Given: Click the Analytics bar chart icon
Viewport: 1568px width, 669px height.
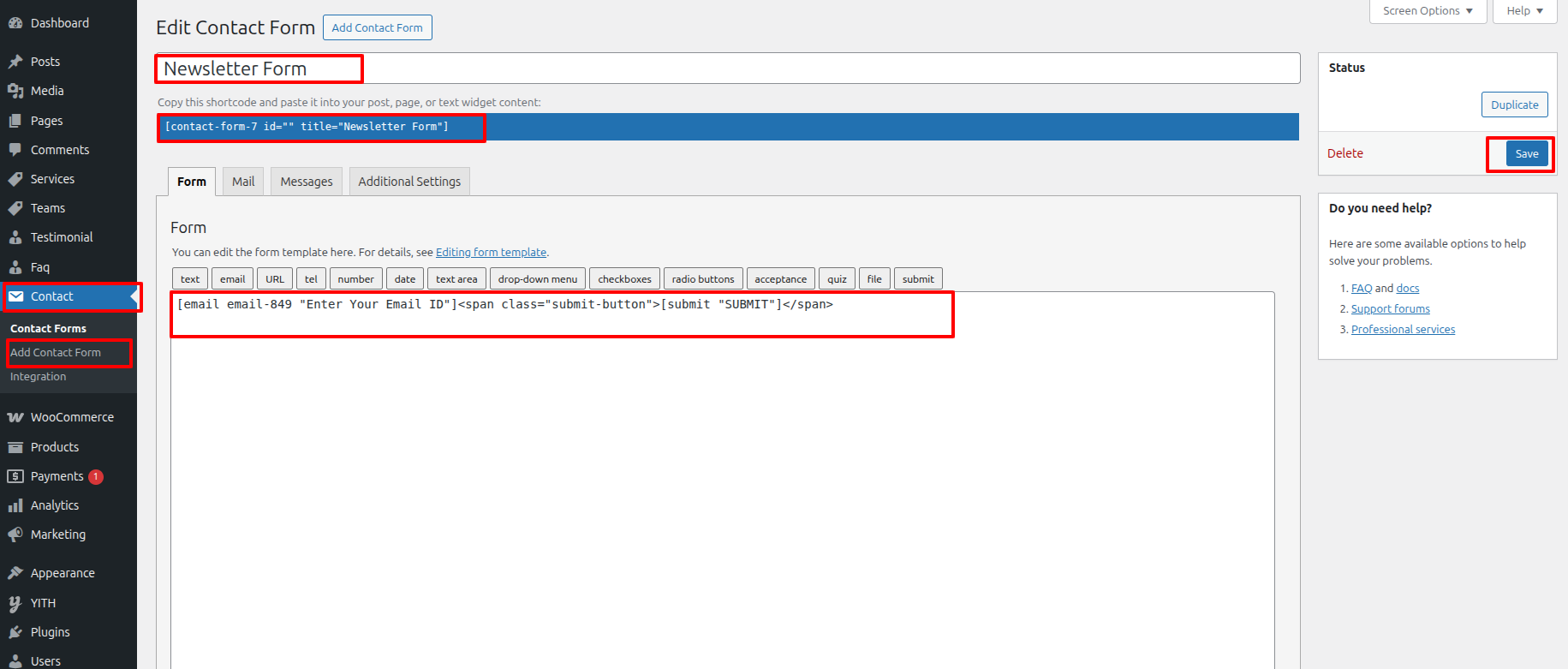Looking at the screenshot, I should (15, 505).
